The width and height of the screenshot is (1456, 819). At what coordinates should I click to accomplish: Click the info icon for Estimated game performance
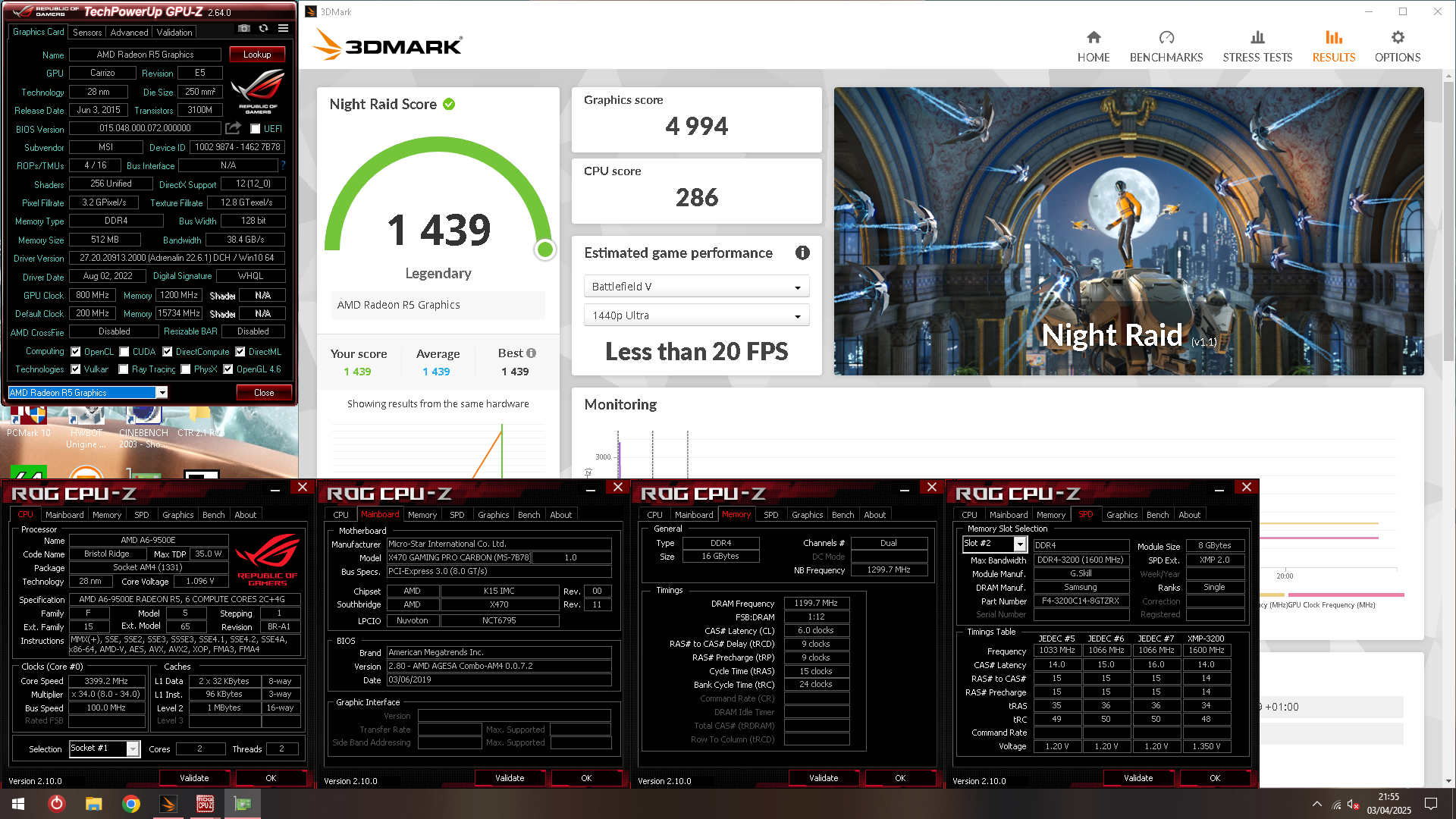click(802, 253)
